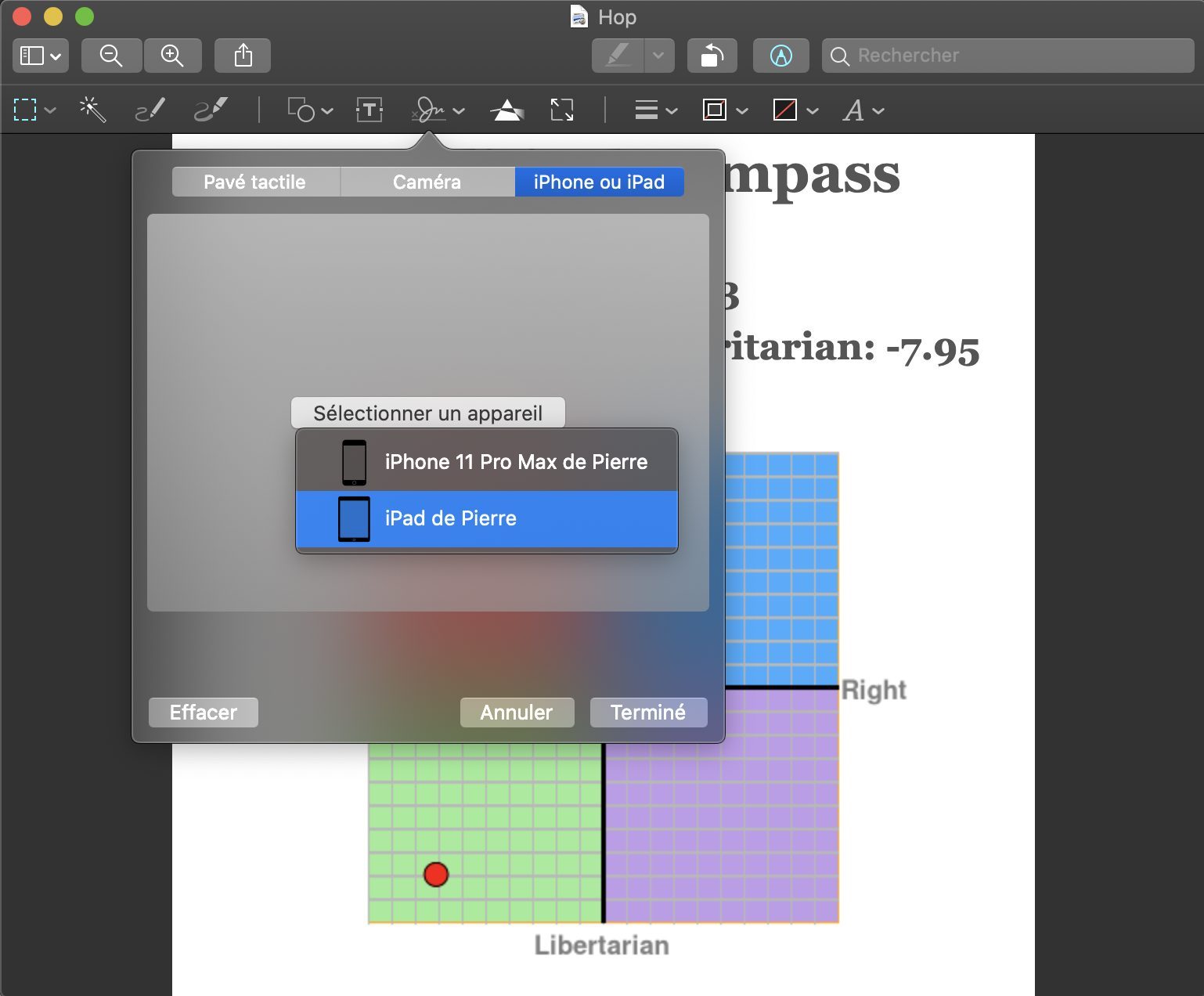Open the Adjust Size tool
The width and height of the screenshot is (1204, 996).
(562, 110)
